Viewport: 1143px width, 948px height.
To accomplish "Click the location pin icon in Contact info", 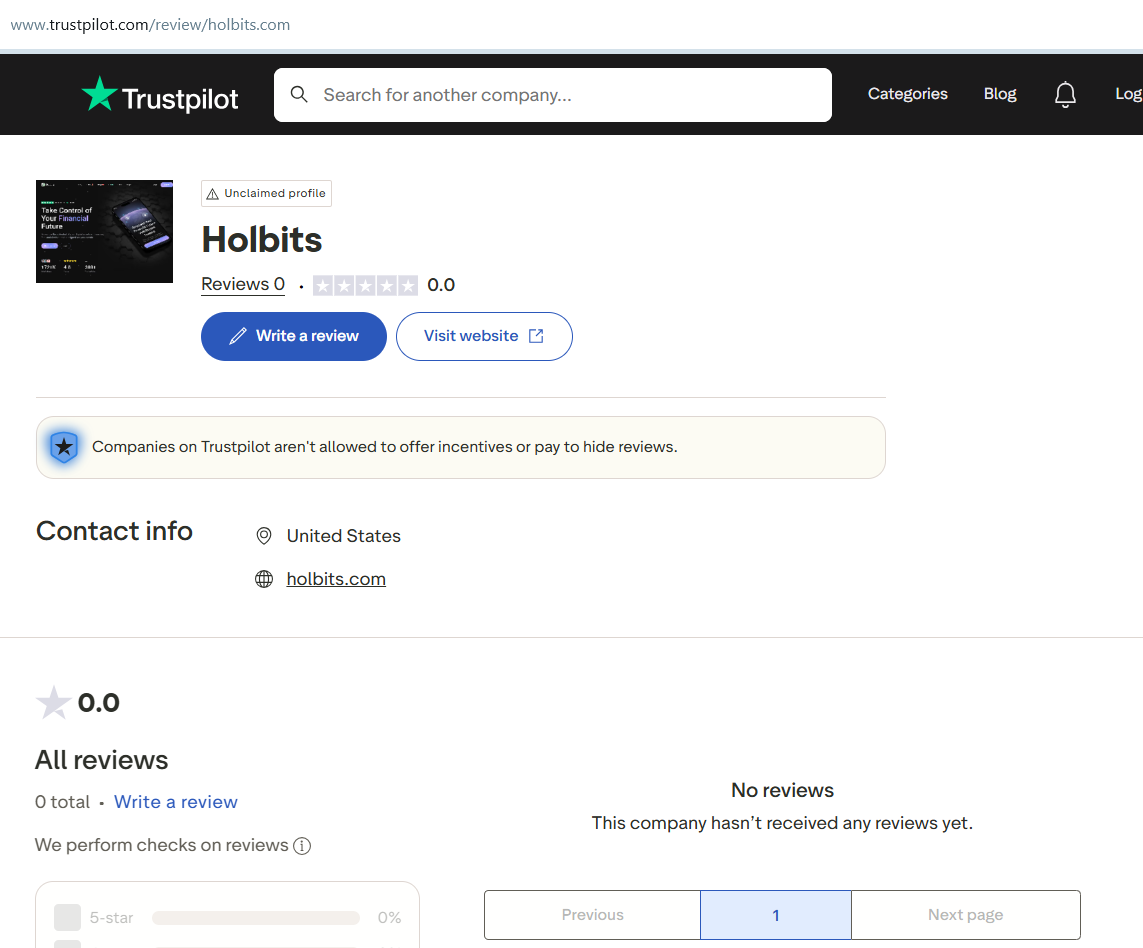I will point(263,535).
